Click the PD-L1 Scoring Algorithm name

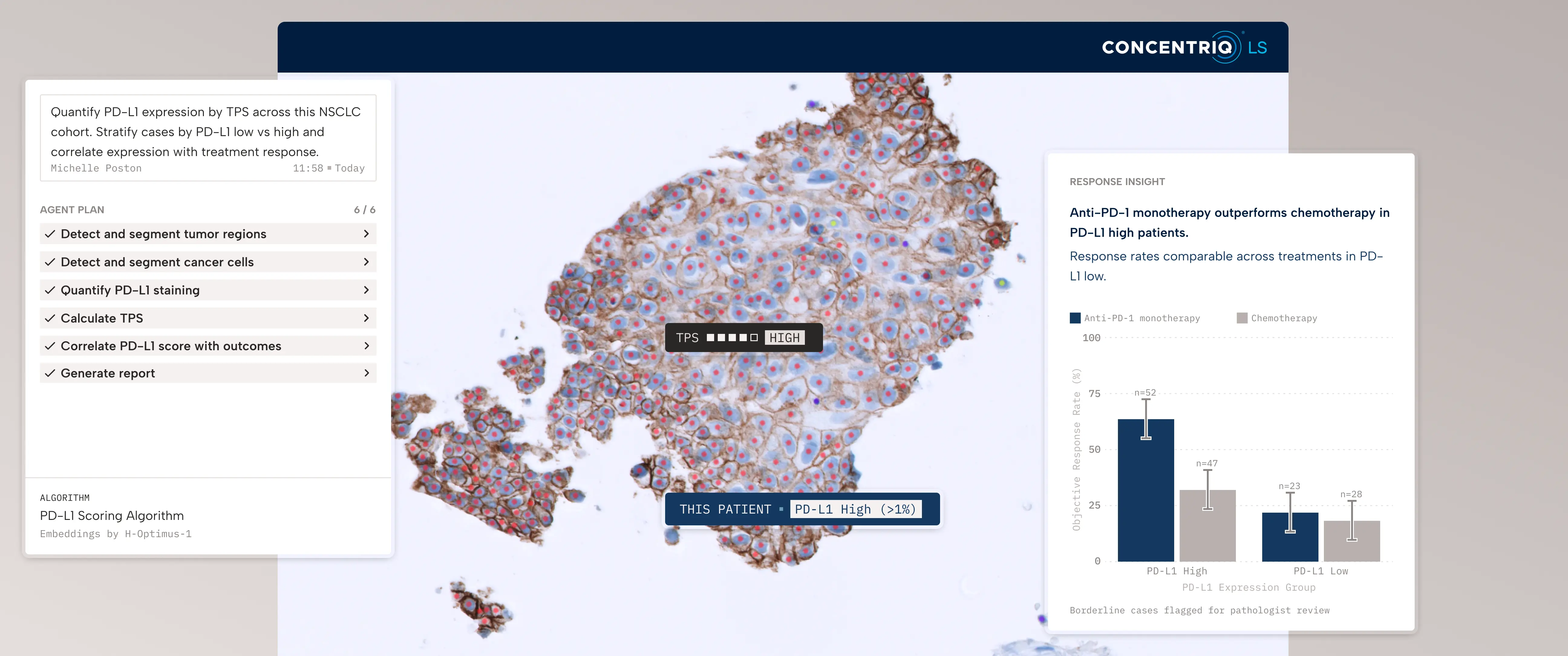click(112, 515)
